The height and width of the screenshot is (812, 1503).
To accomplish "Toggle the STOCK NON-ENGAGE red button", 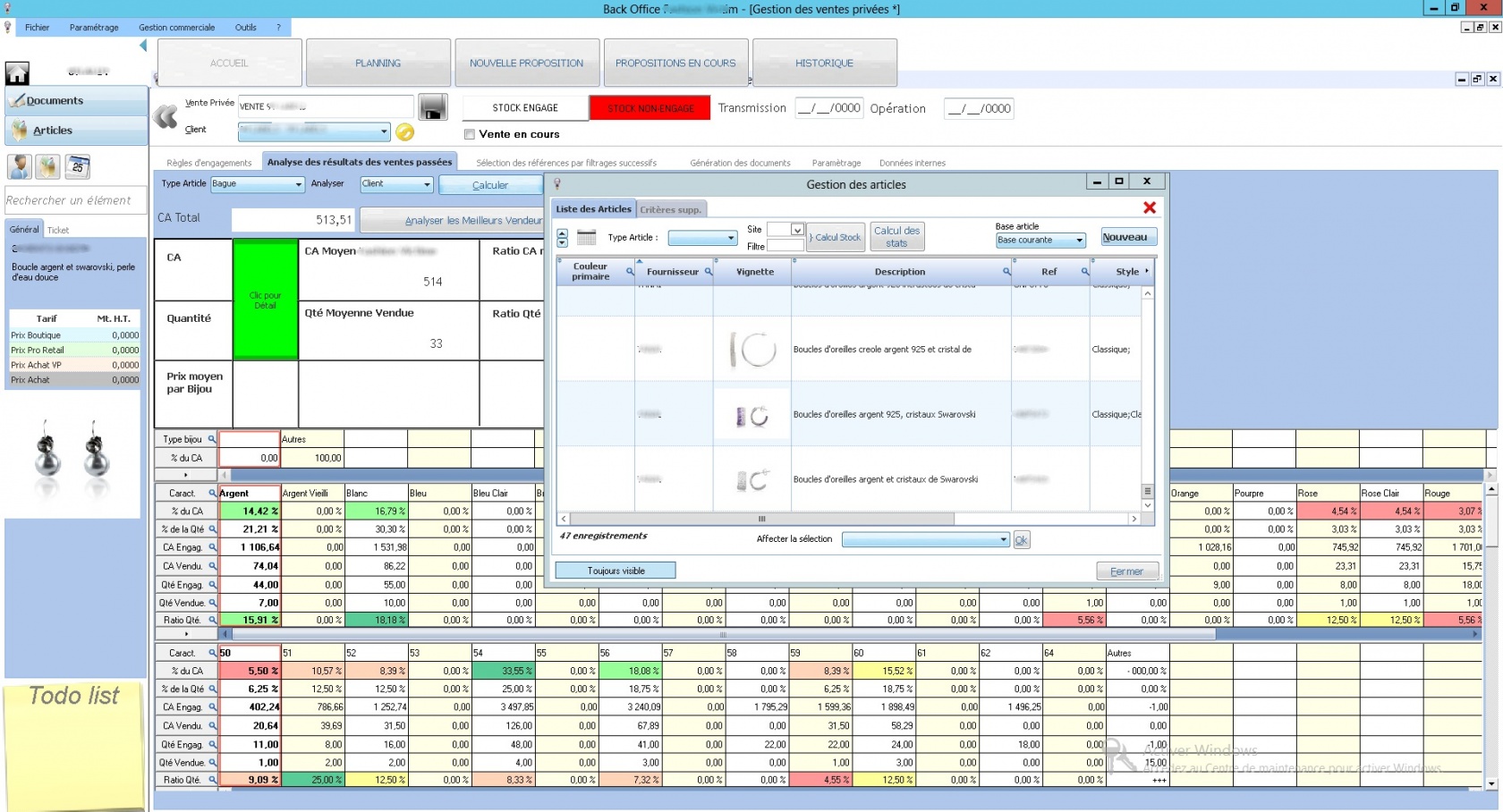I will 650,108.
